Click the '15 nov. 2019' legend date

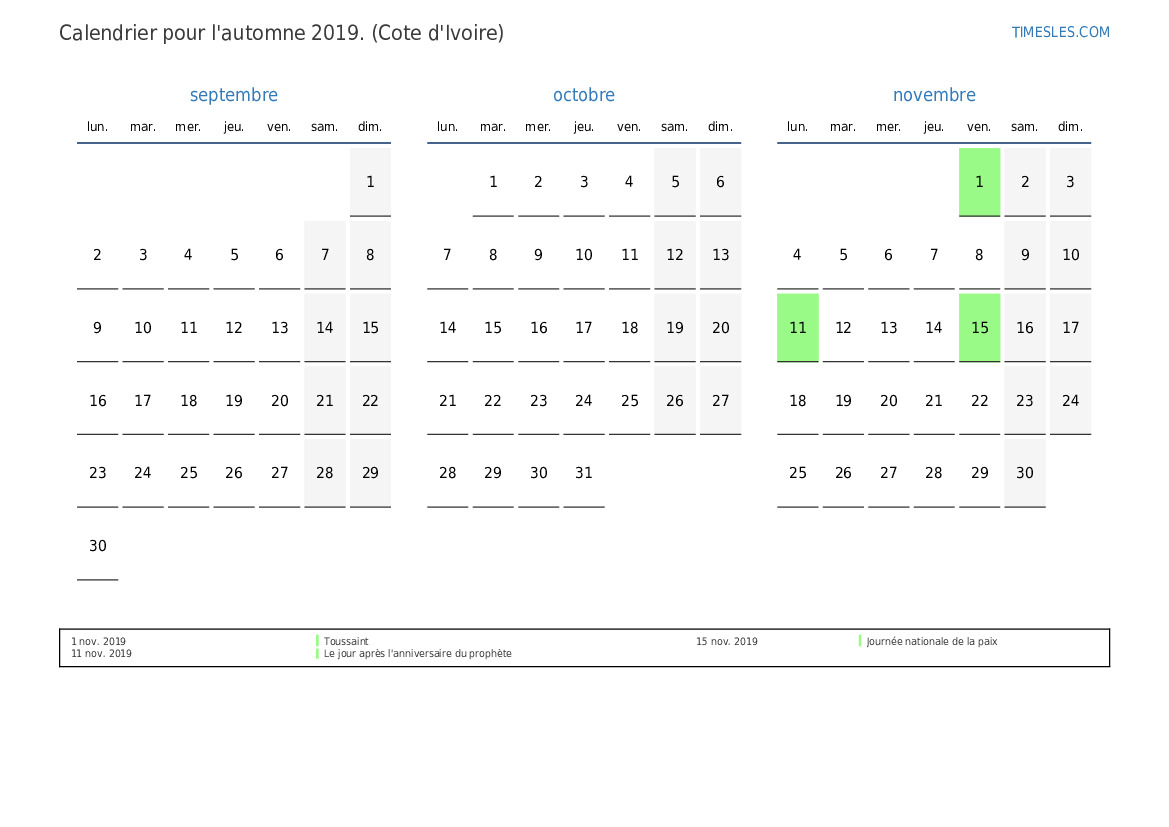click(x=727, y=641)
